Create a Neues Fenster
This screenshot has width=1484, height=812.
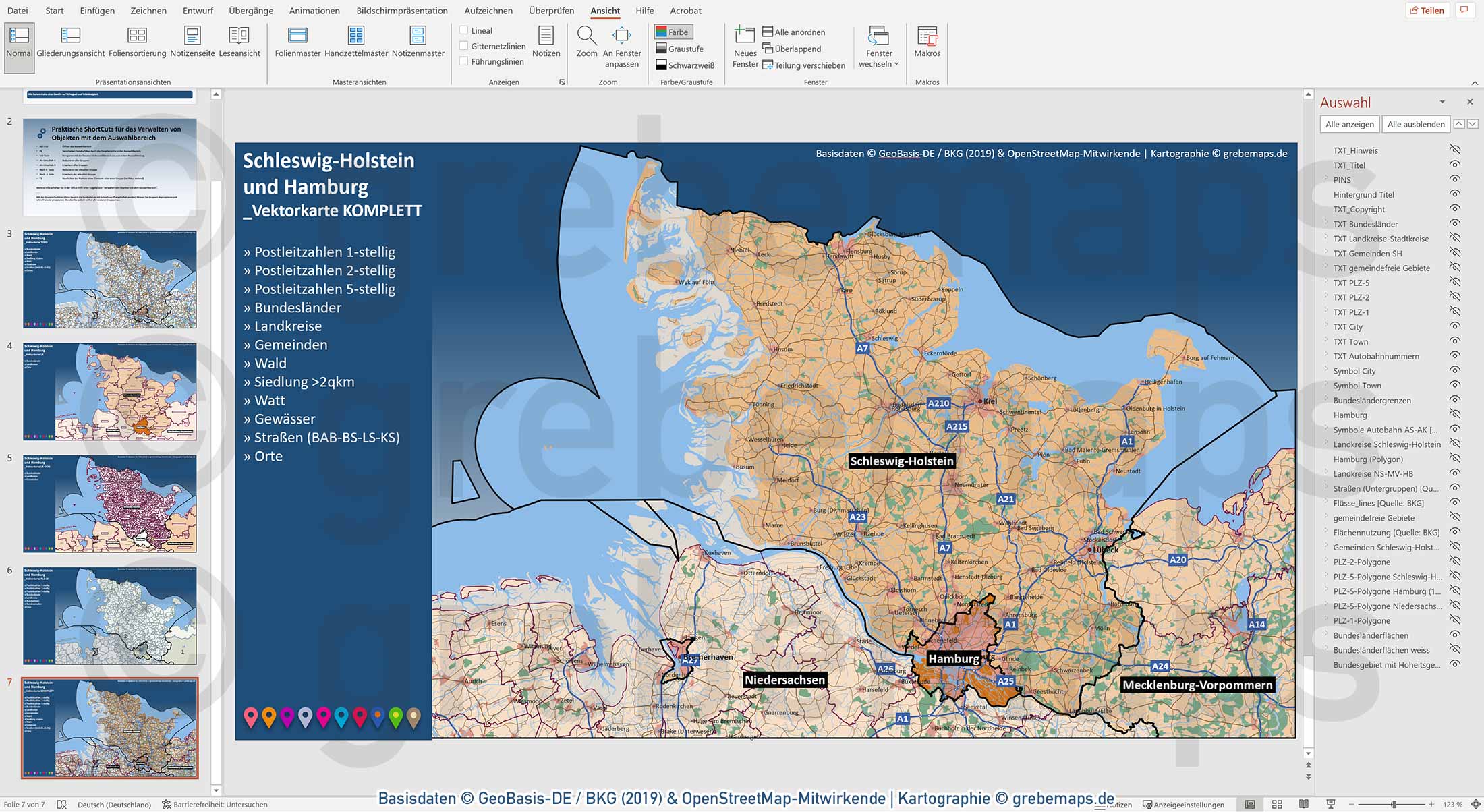coord(744,46)
